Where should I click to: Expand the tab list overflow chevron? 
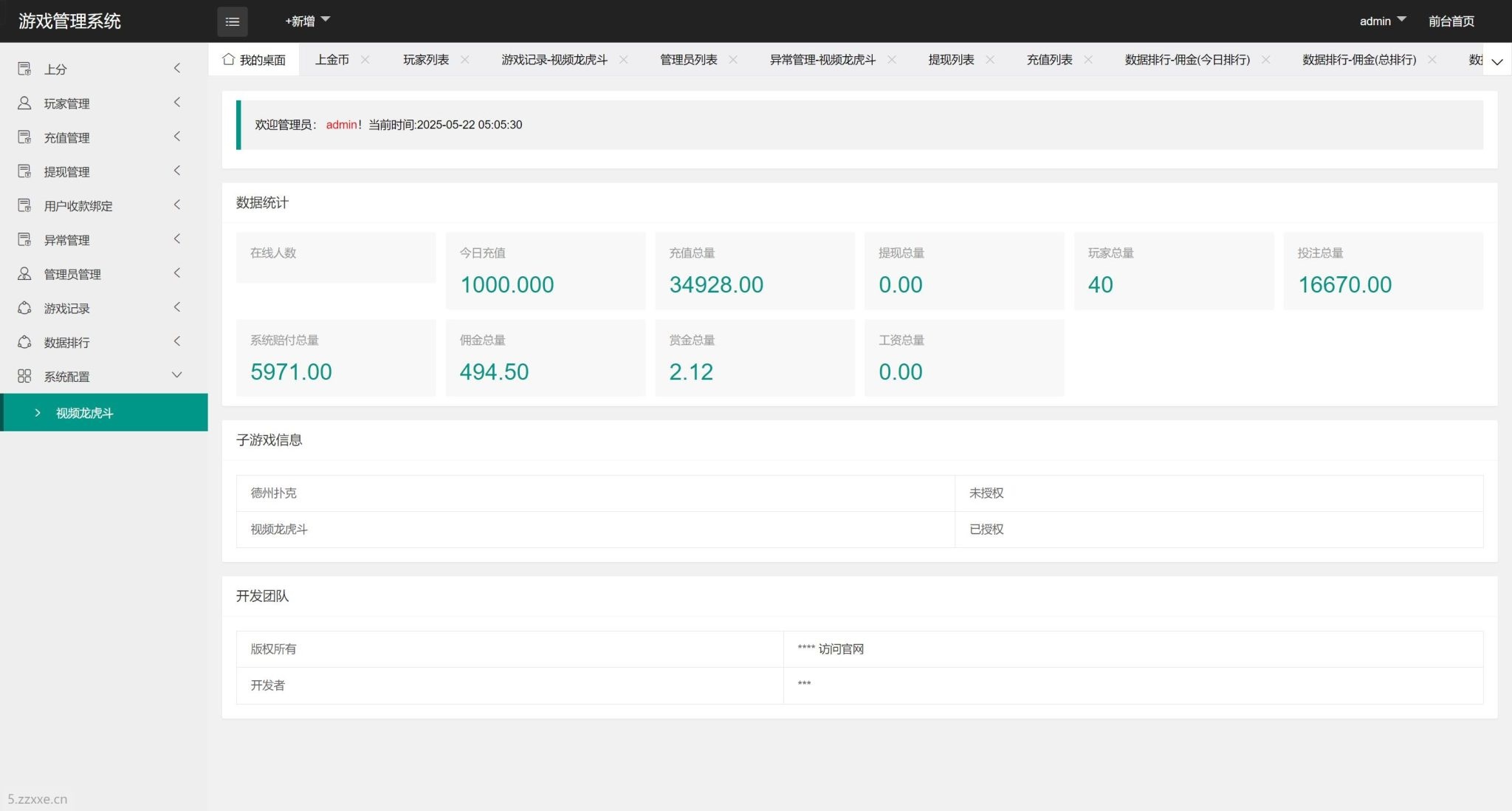pos(1496,61)
